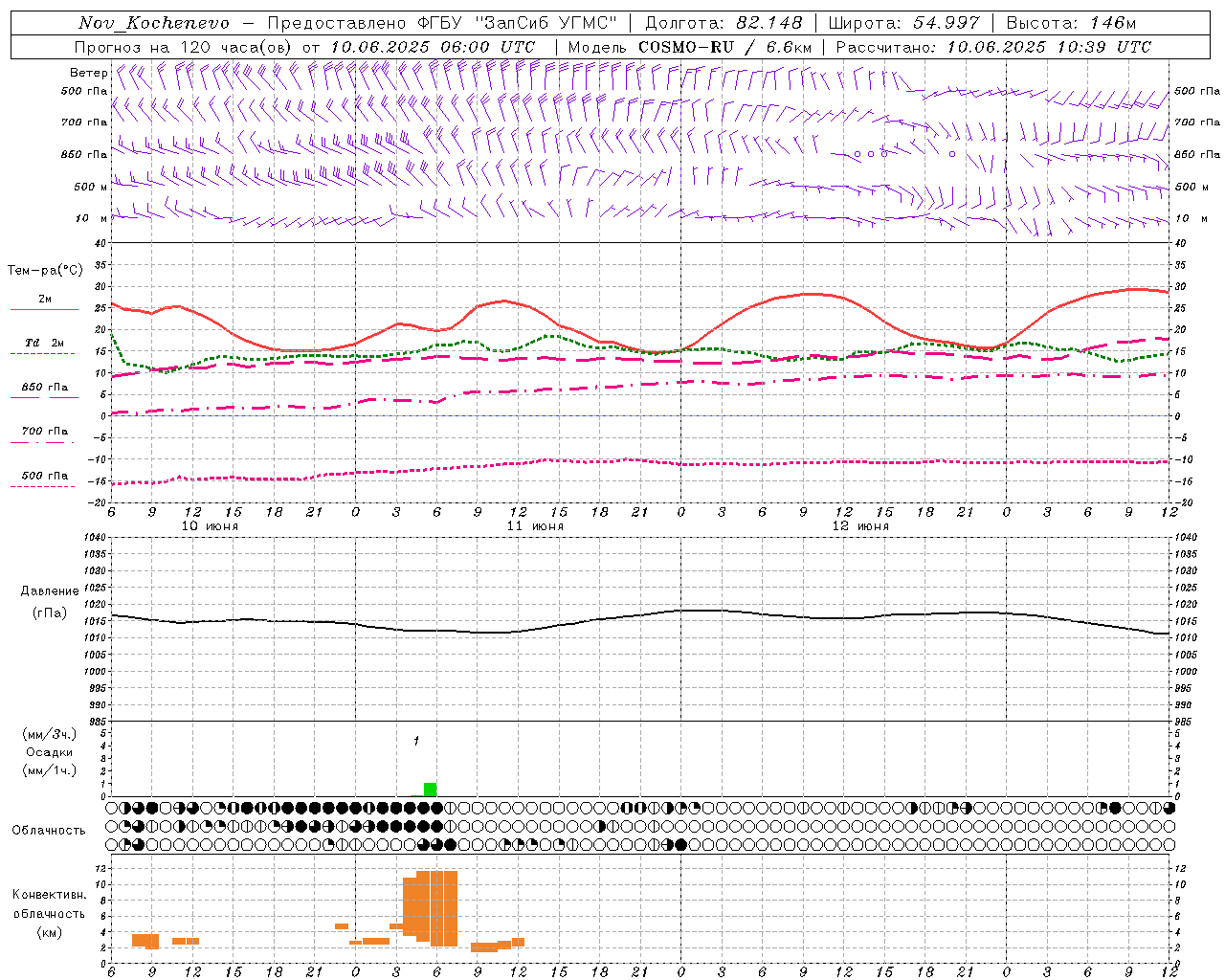Screen dimensions: 1225x980
Task: Click the (мм/1ч.) precipitation unit label
Action: pos(50,770)
